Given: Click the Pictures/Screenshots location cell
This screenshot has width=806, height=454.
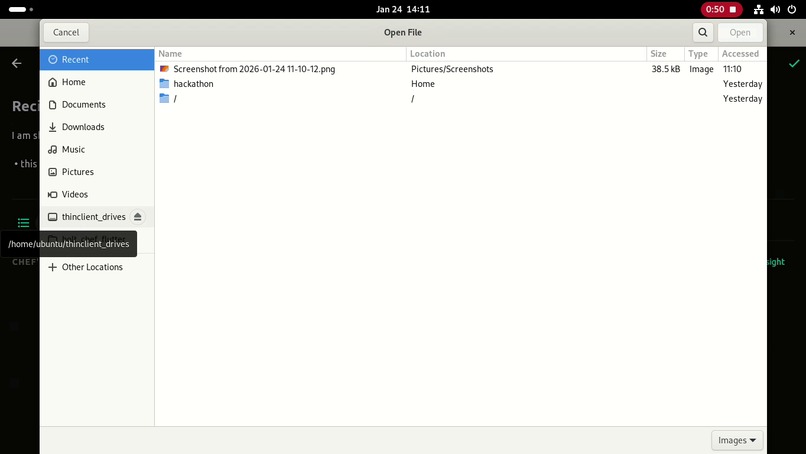Looking at the screenshot, I should (452, 69).
